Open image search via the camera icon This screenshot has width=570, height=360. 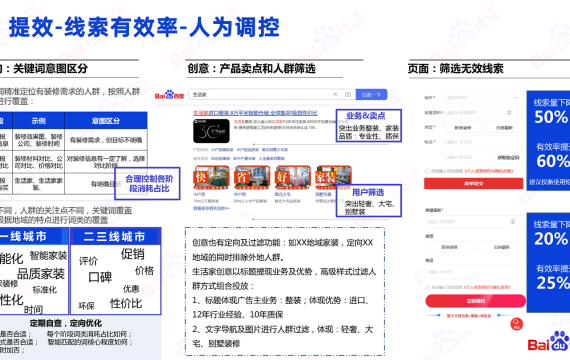pyautogui.click(x=348, y=94)
